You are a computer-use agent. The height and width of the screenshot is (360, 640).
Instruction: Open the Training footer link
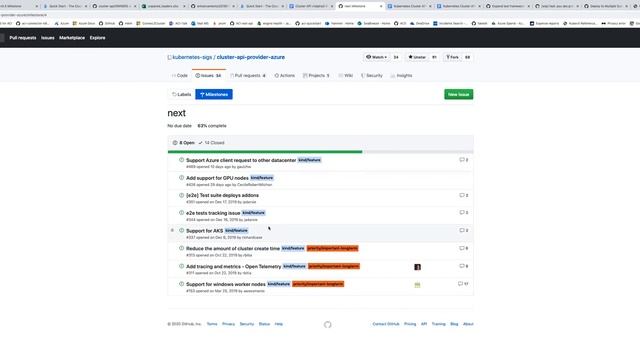pyautogui.click(x=438, y=324)
